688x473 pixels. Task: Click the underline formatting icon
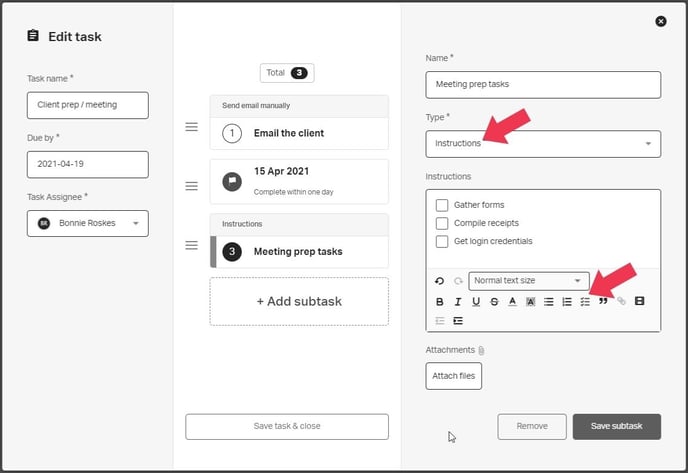pyautogui.click(x=476, y=301)
